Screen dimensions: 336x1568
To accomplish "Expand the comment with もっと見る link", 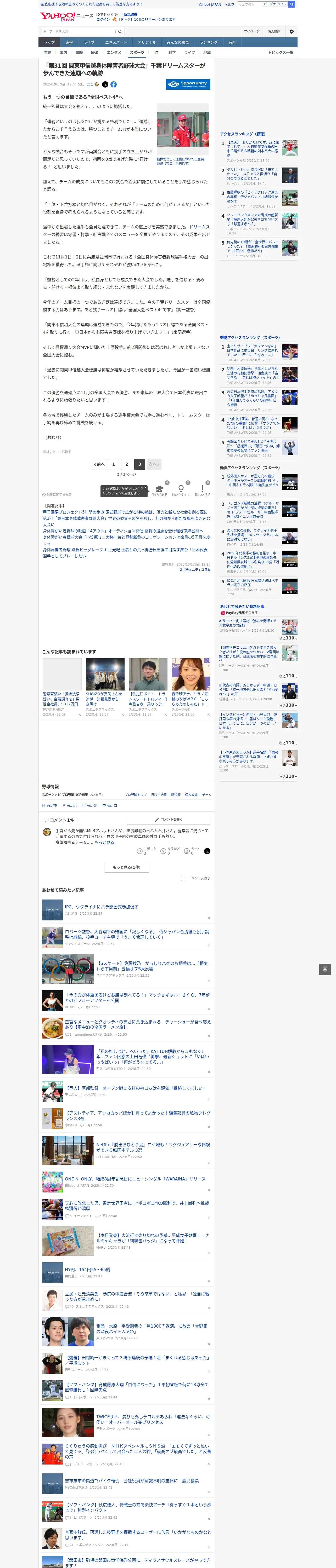I will [104, 843].
